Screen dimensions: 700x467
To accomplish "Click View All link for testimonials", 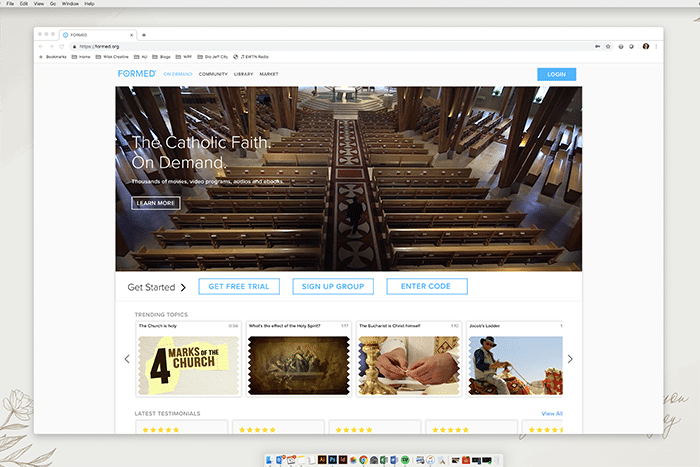I will (x=552, y=413).
